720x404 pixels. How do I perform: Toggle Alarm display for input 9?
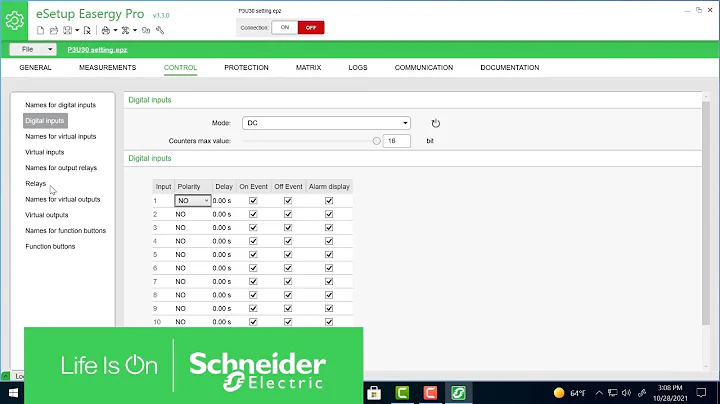tap(329, 309)
